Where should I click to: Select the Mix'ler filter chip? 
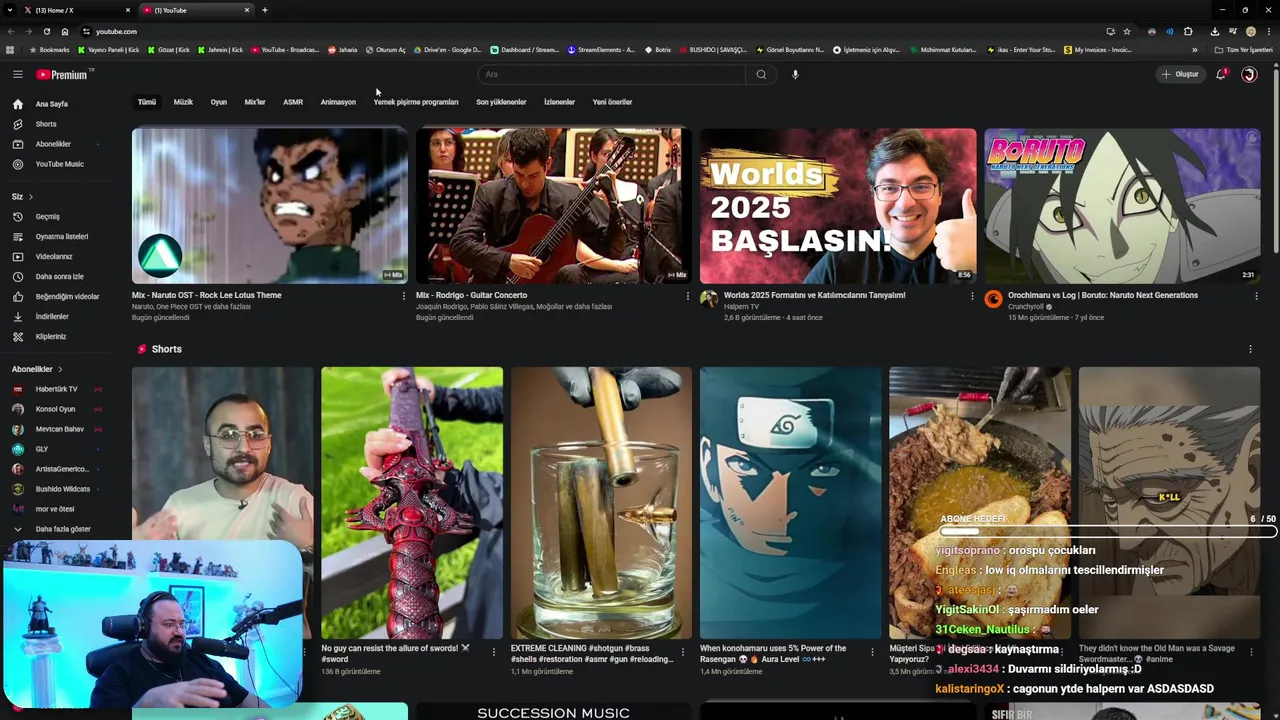click(255, 102)
